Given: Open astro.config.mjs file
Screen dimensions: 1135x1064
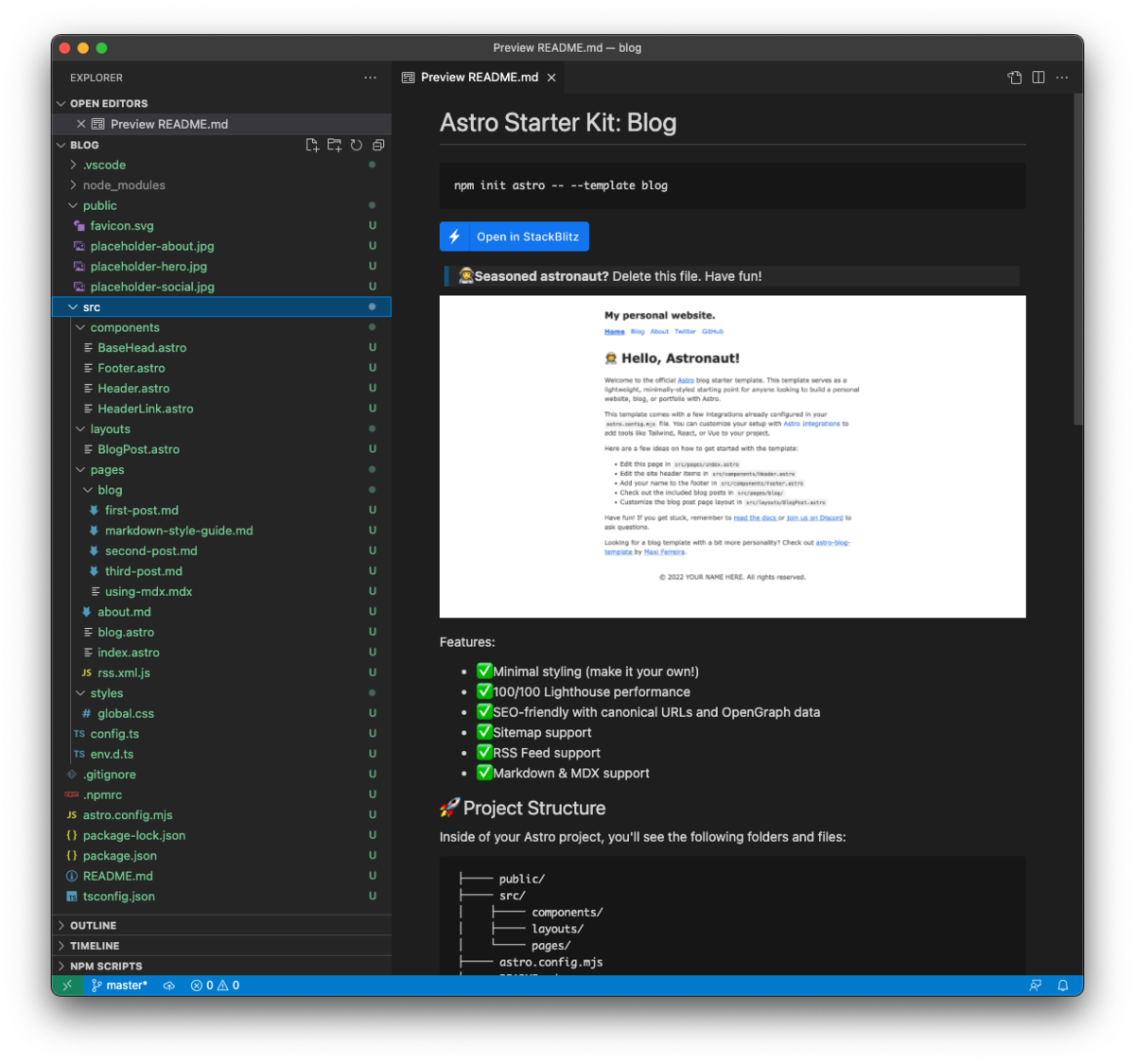Looking at the screenshot, I should (221, 815).
